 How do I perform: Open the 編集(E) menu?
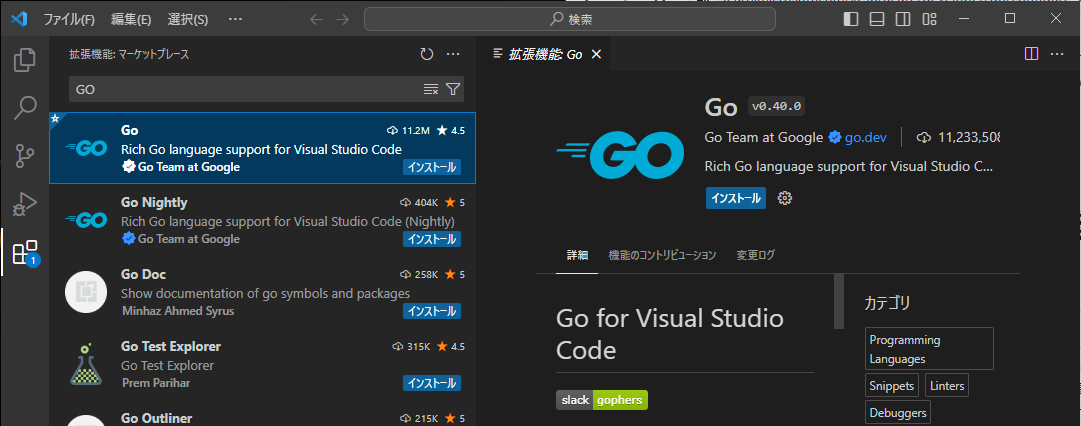(131, 19)
